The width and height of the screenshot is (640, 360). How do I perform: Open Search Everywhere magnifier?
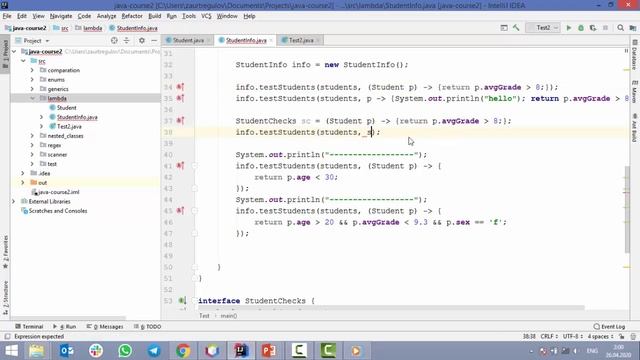coord(620,28)
